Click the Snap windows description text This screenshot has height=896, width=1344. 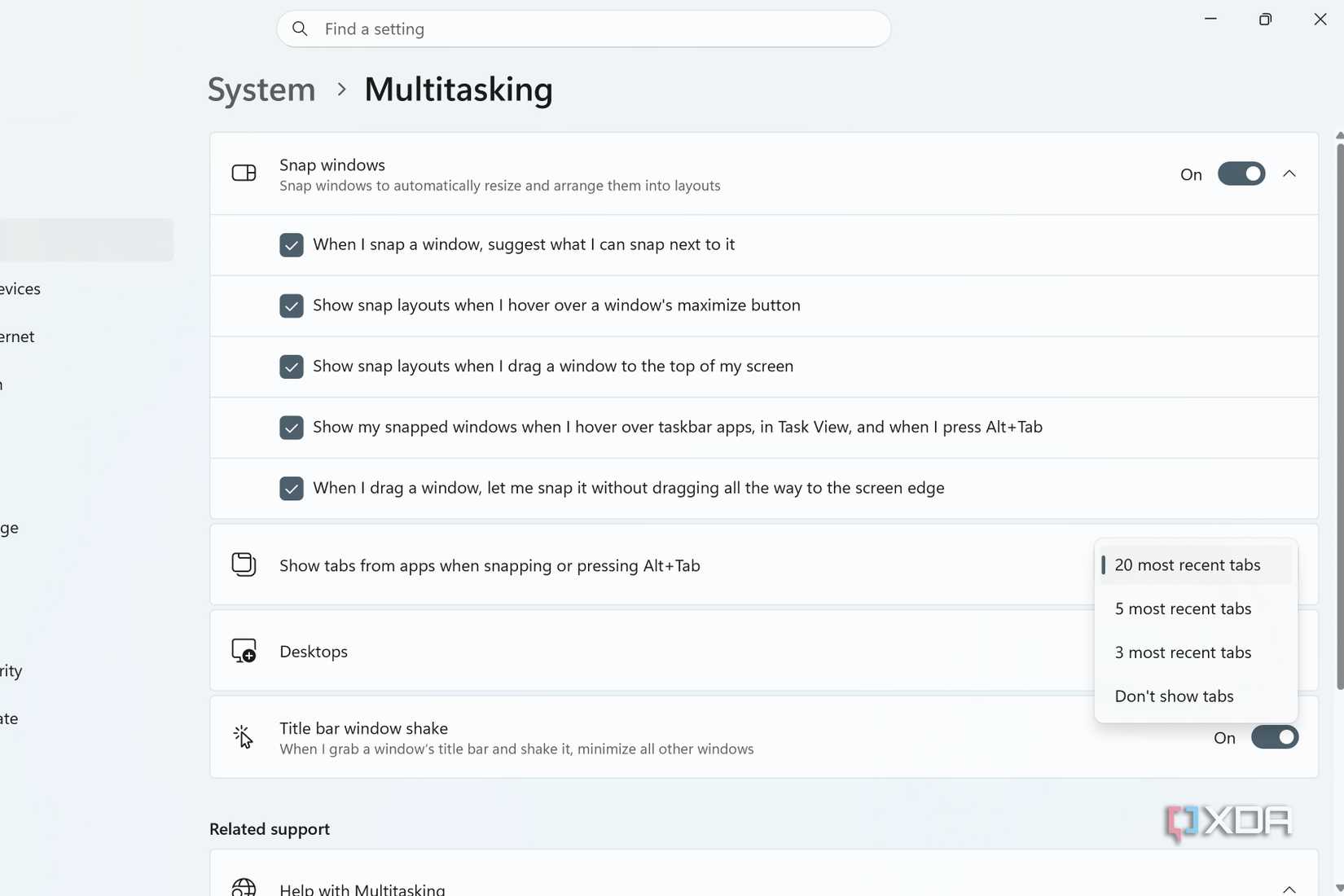[x=500, y=186]
